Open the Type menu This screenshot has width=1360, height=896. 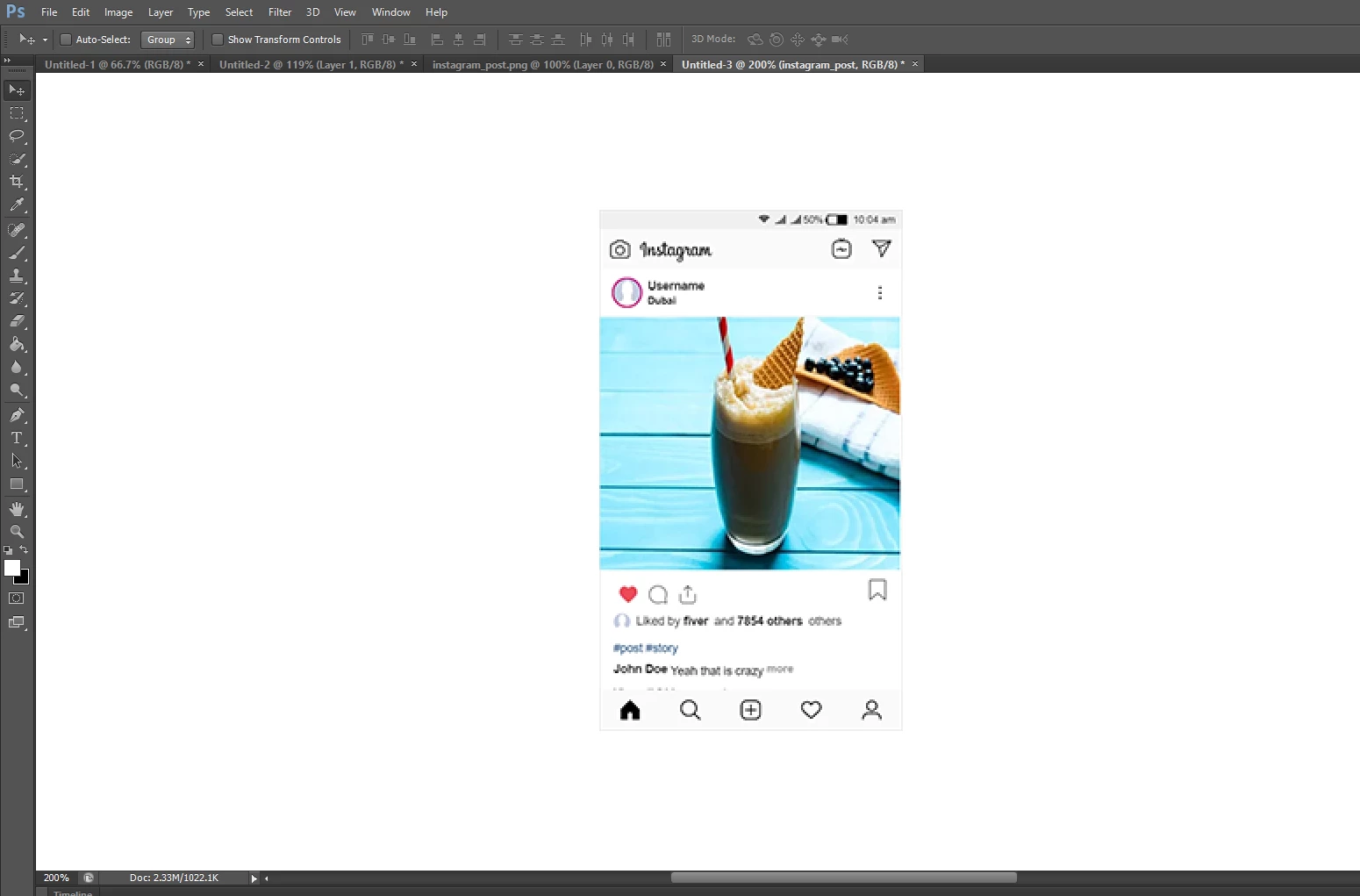199,12
